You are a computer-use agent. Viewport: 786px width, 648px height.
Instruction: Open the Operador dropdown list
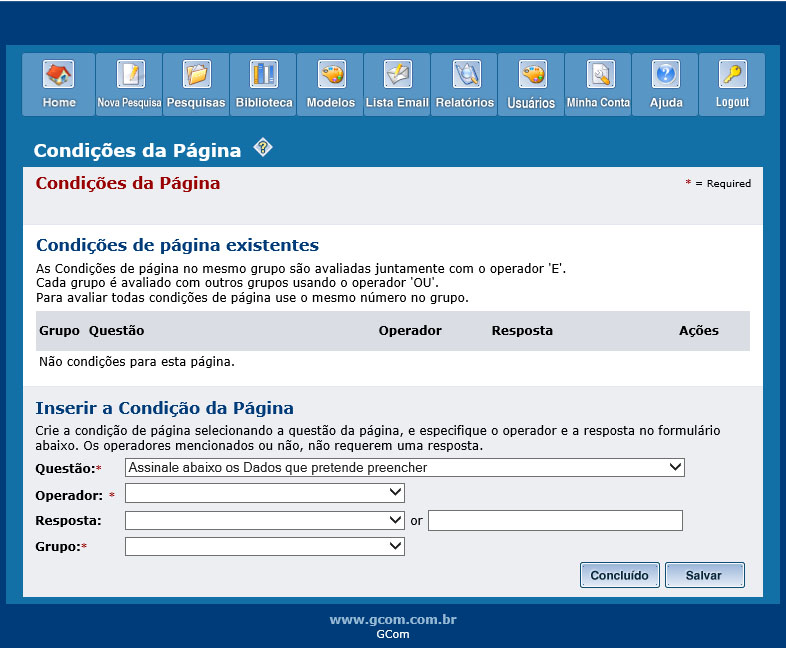[x=265, y=493]
